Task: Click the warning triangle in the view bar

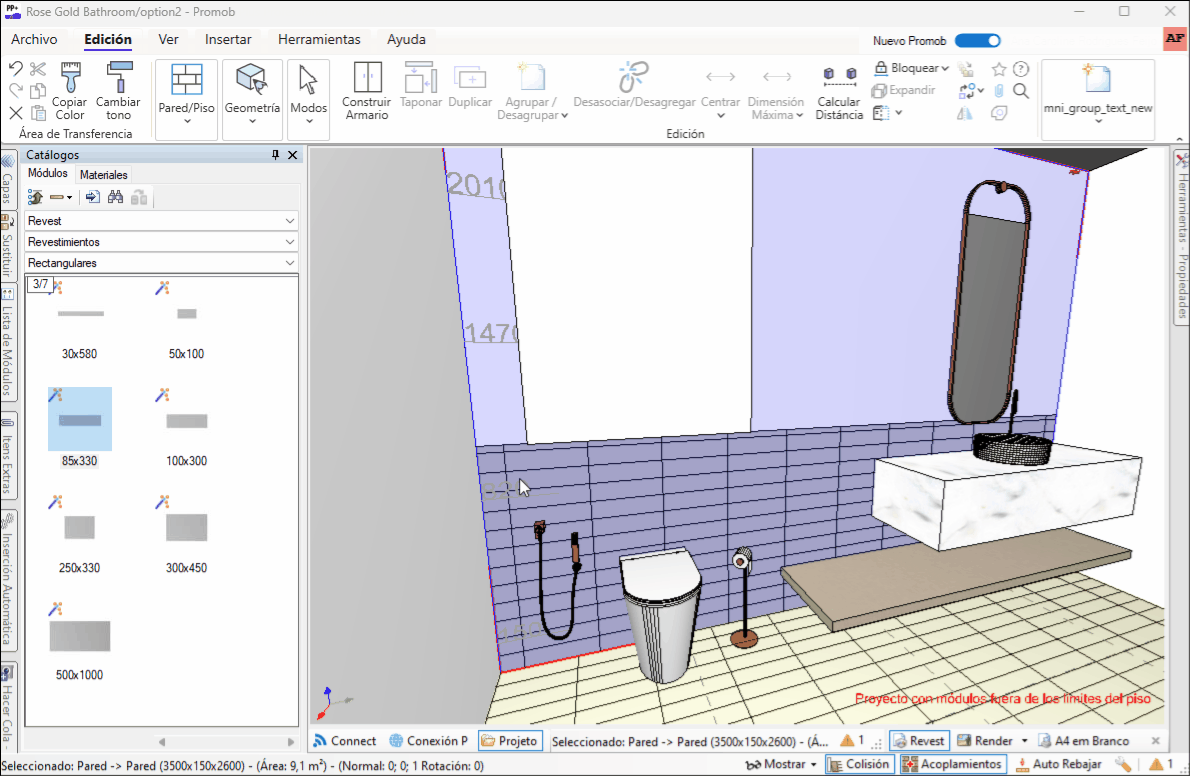Action: point(847,740)
